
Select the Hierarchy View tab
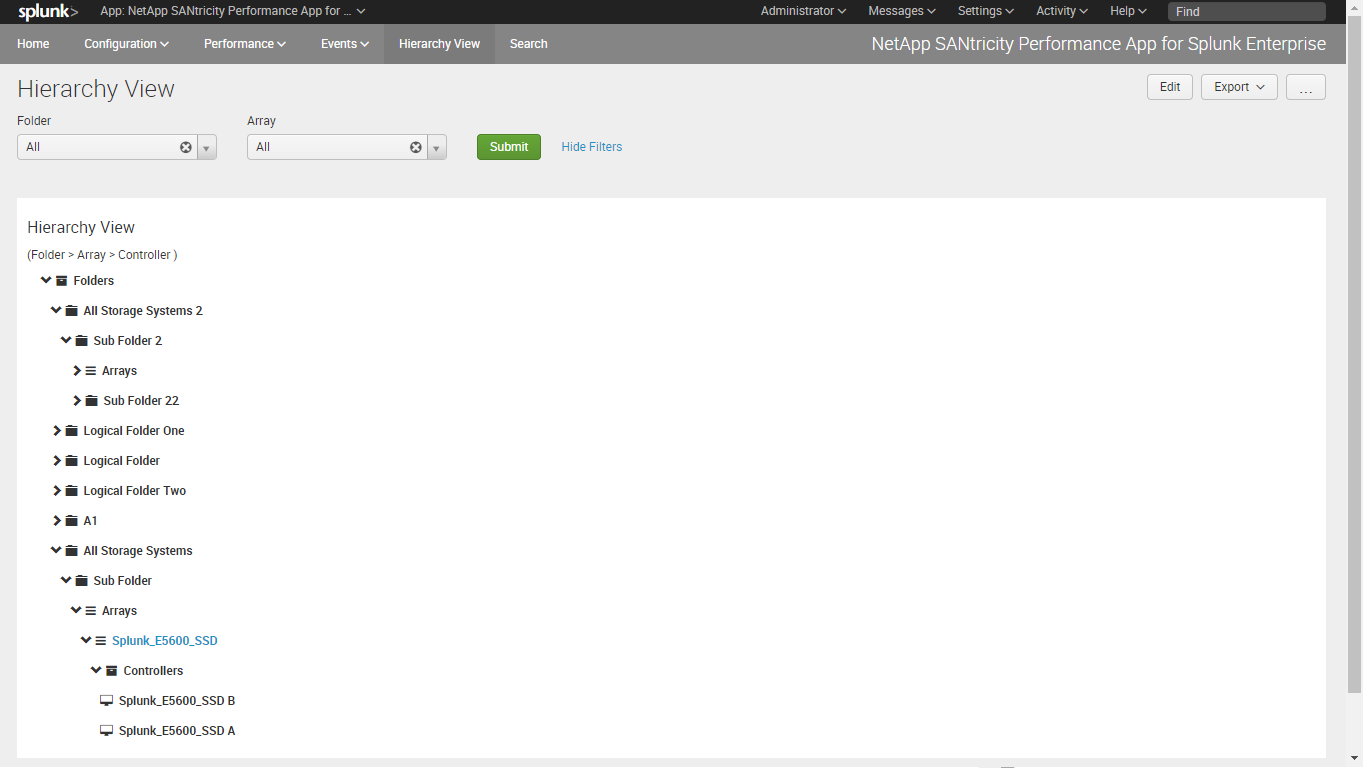(439, 44)
